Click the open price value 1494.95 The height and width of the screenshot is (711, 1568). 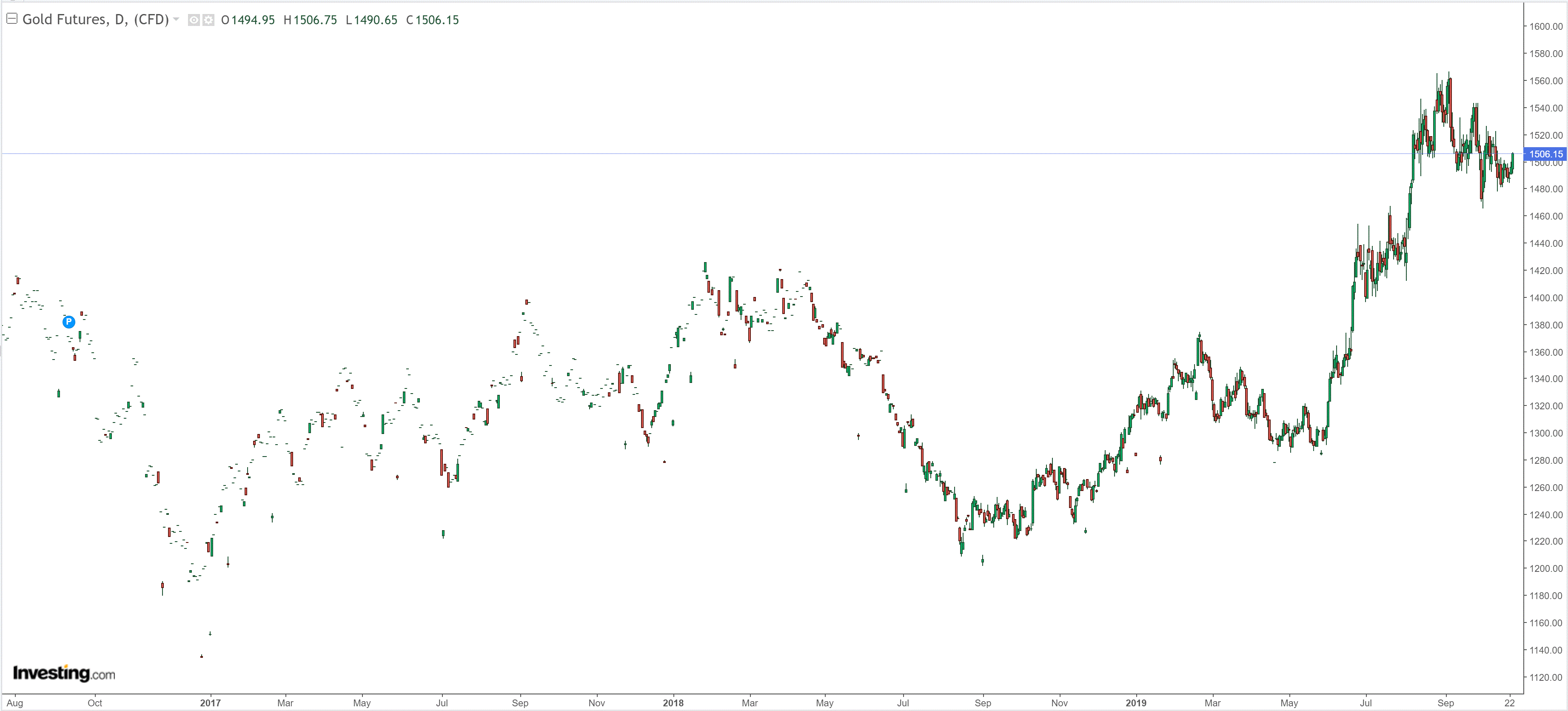[x=253, y=20]
